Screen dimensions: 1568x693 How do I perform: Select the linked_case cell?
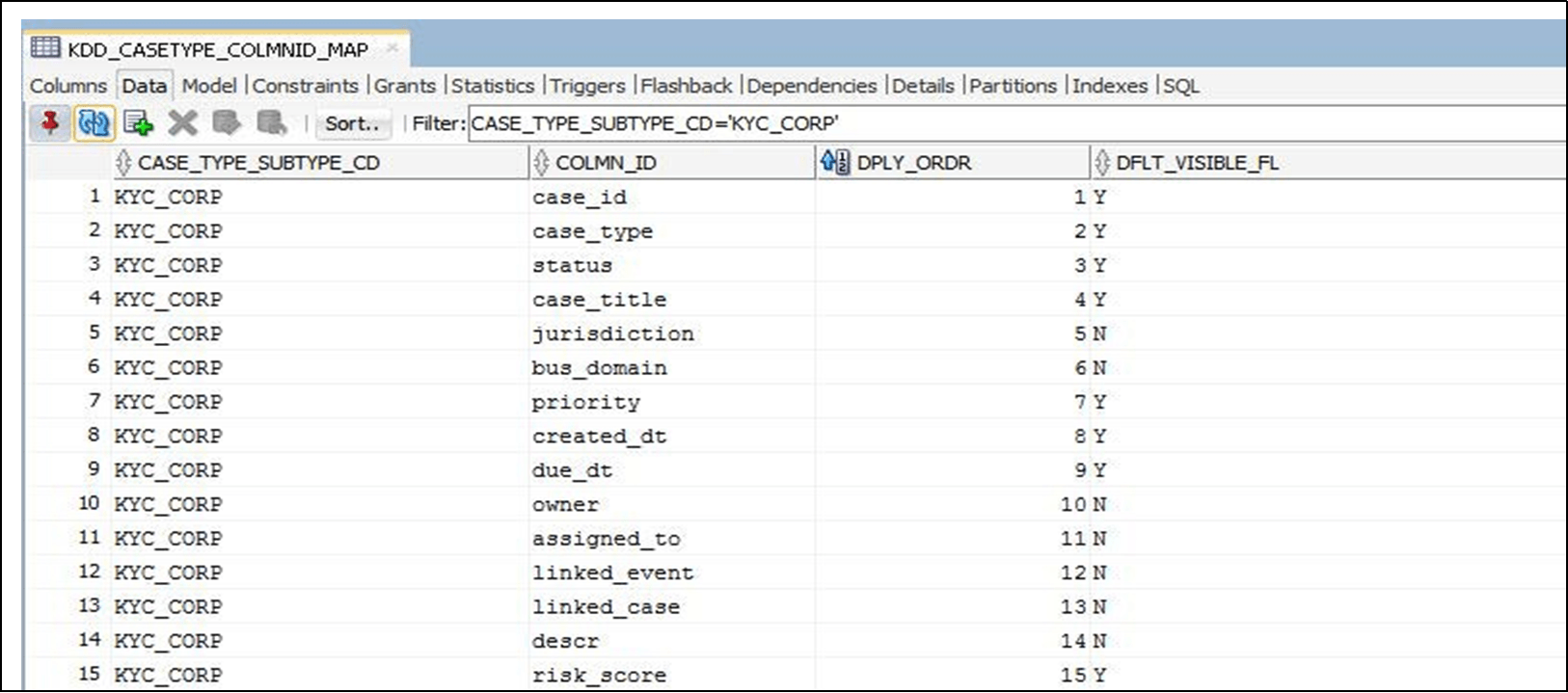pos(672,606)
